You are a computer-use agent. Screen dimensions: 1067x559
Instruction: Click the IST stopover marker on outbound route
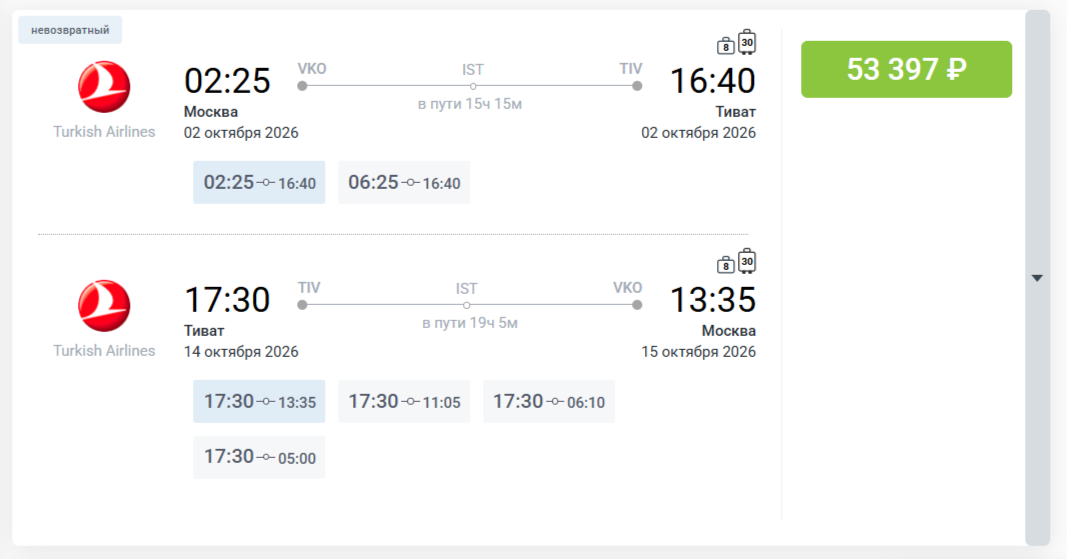point(473,86)
